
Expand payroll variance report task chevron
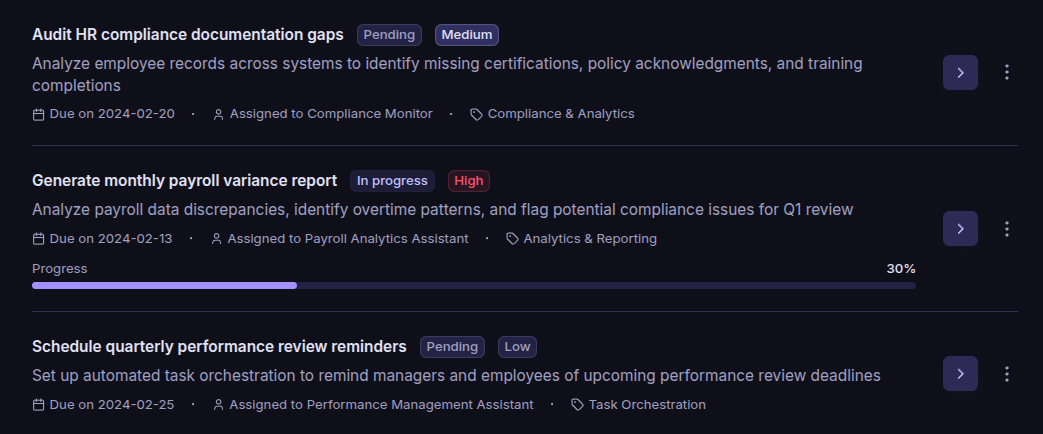point(960,229)
